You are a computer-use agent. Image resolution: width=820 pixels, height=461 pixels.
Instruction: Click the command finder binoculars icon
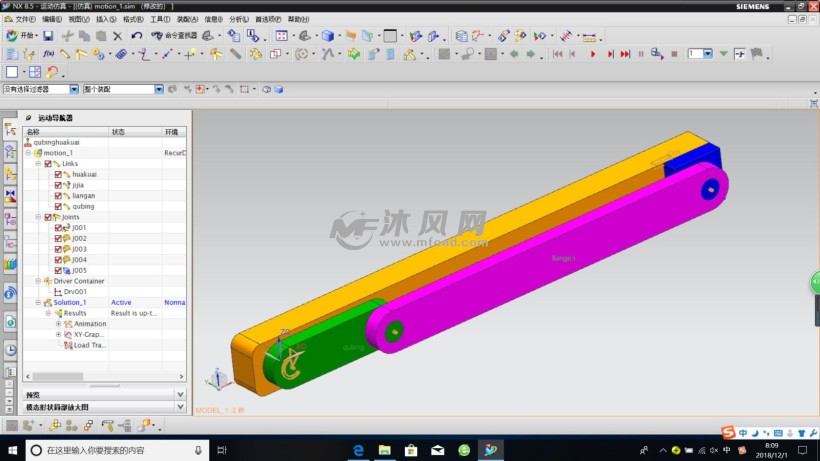point(157,35)
